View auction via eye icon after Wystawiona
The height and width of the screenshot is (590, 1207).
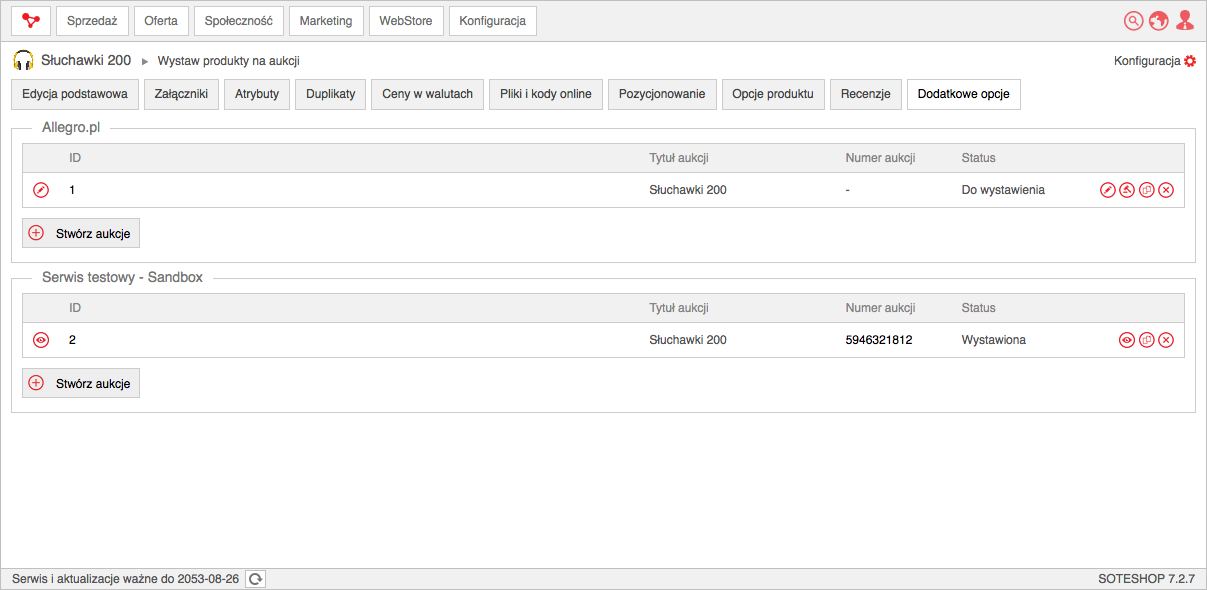tap(1127, 340)
